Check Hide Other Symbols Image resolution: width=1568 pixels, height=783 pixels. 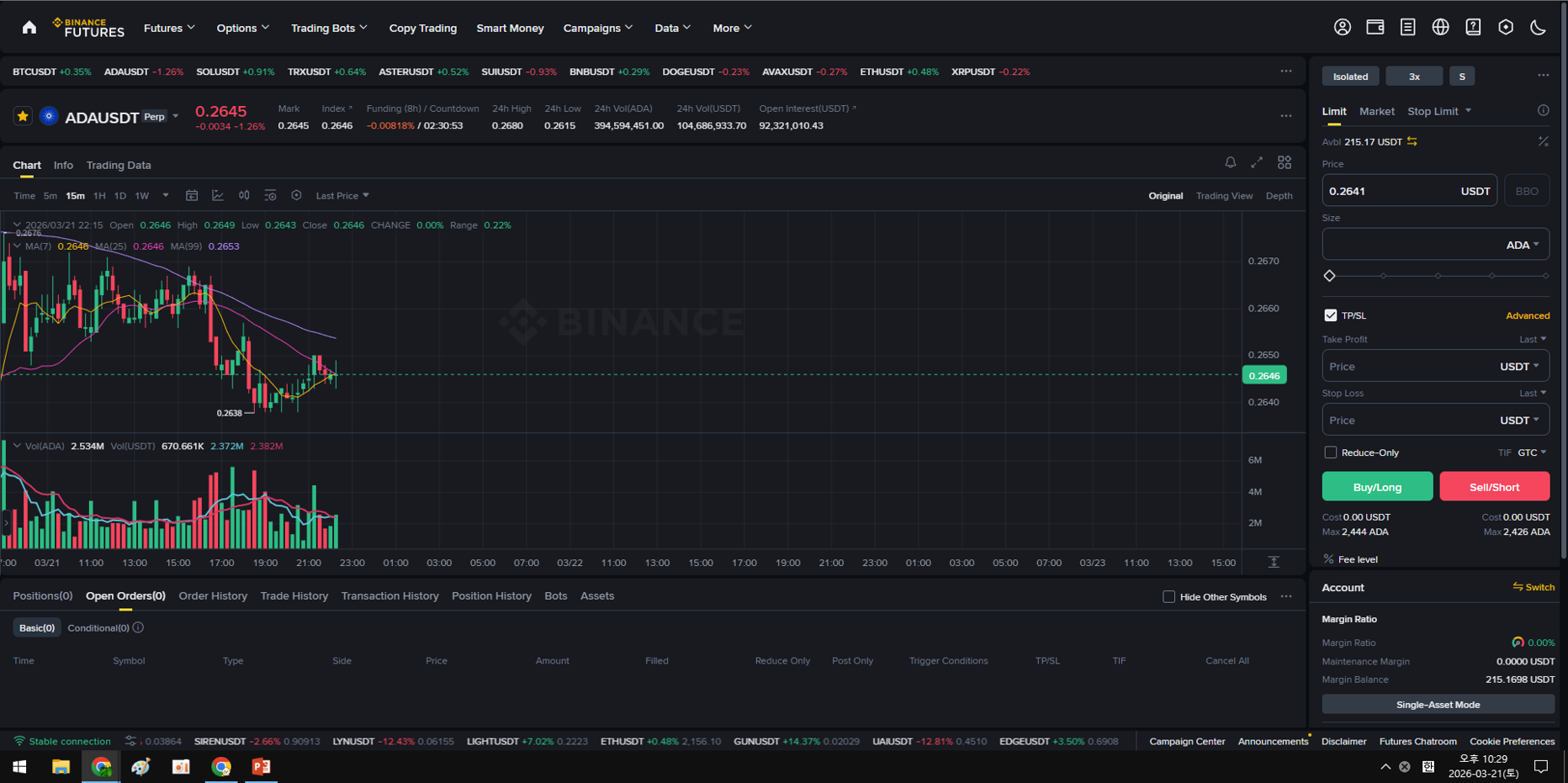point(1168,596)
